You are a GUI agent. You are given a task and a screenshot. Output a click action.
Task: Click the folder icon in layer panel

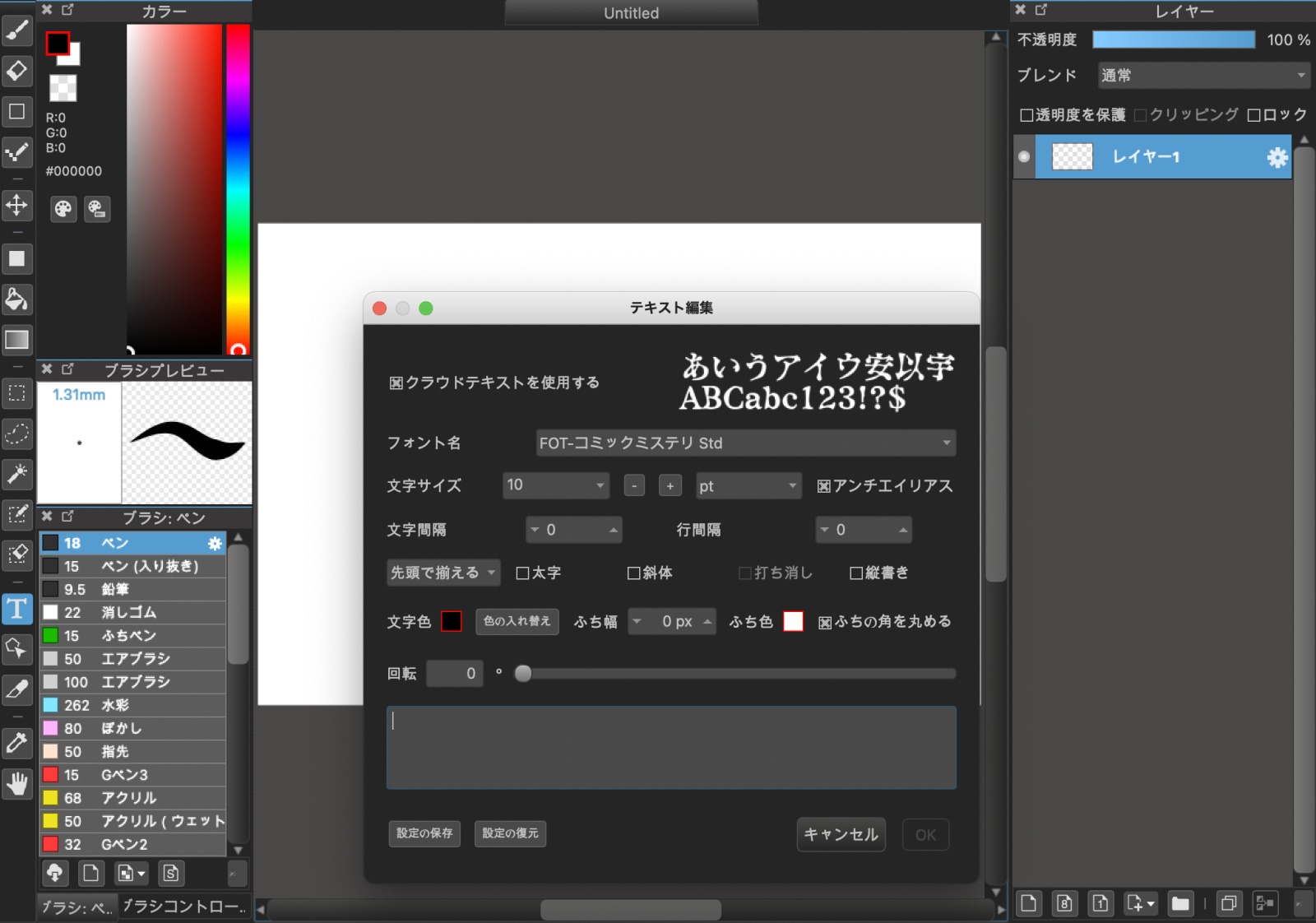tap(1180, 903)
